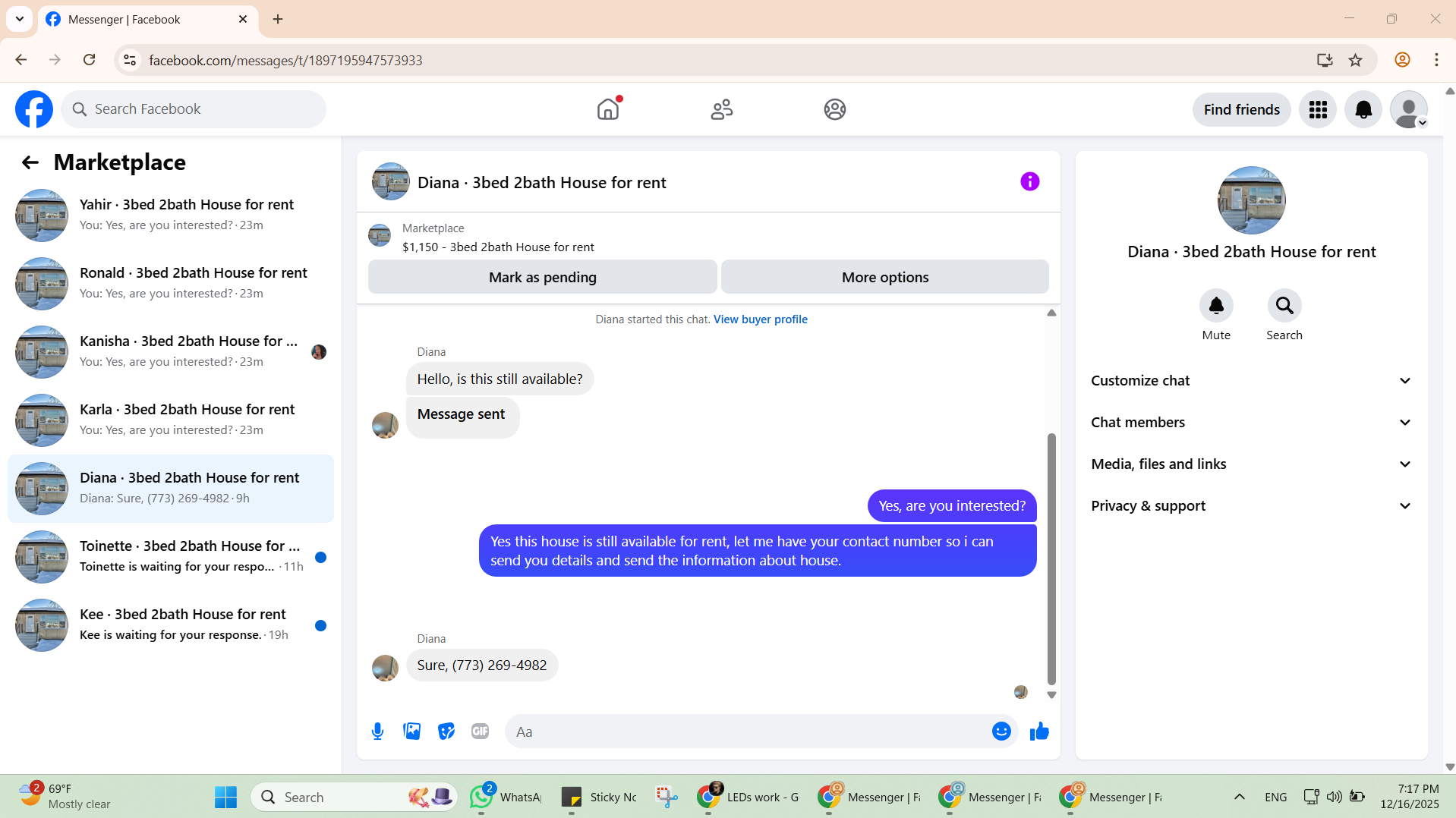
Task: Click More options button
Action: tap(885, 277)
